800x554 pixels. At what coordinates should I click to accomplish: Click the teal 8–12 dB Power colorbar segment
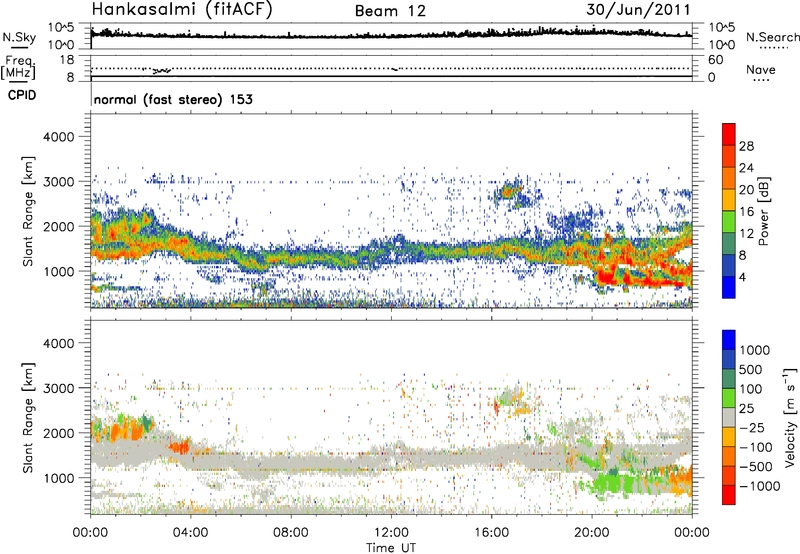729,244
